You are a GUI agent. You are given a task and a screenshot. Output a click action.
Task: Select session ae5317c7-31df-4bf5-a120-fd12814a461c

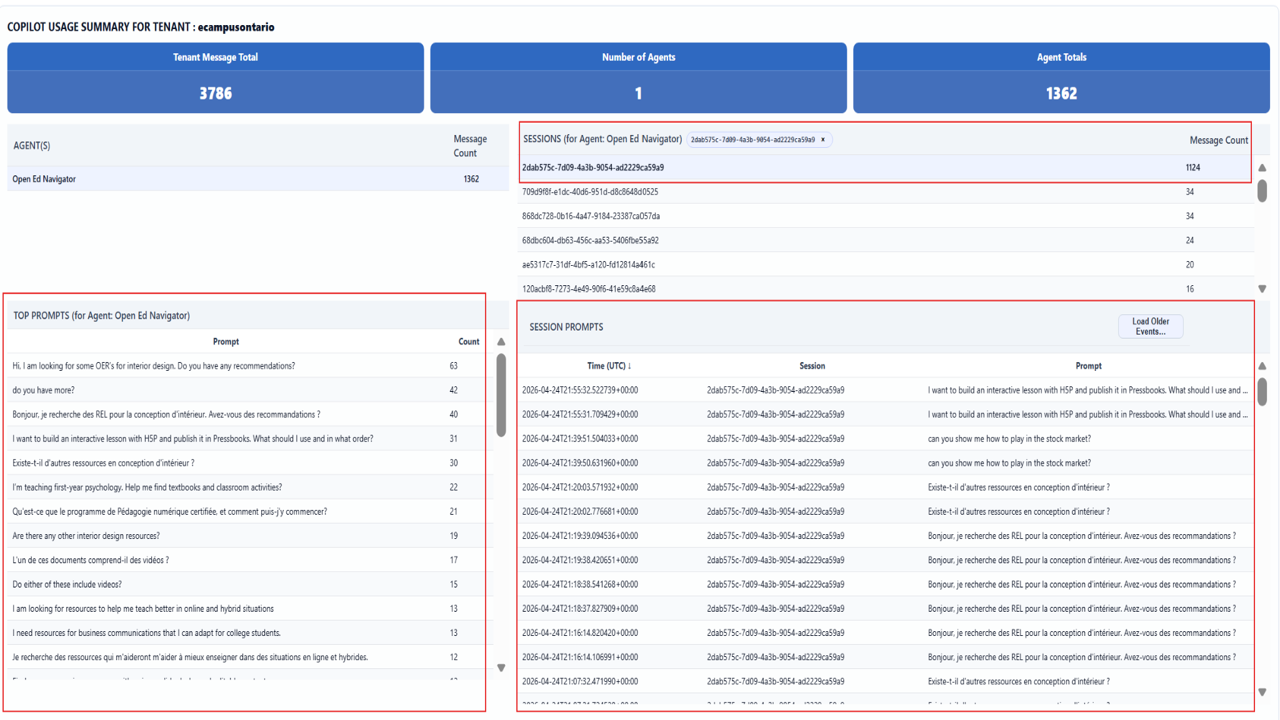point(885,265)
